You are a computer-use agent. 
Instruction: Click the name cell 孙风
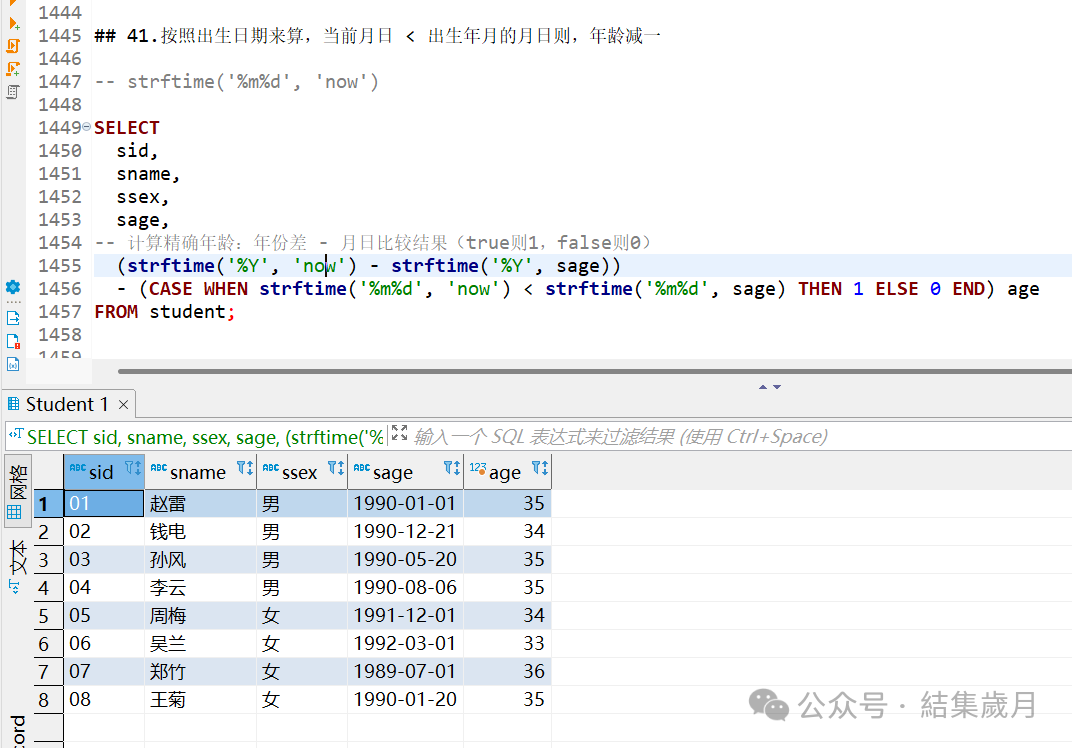(x=200, y=560)
